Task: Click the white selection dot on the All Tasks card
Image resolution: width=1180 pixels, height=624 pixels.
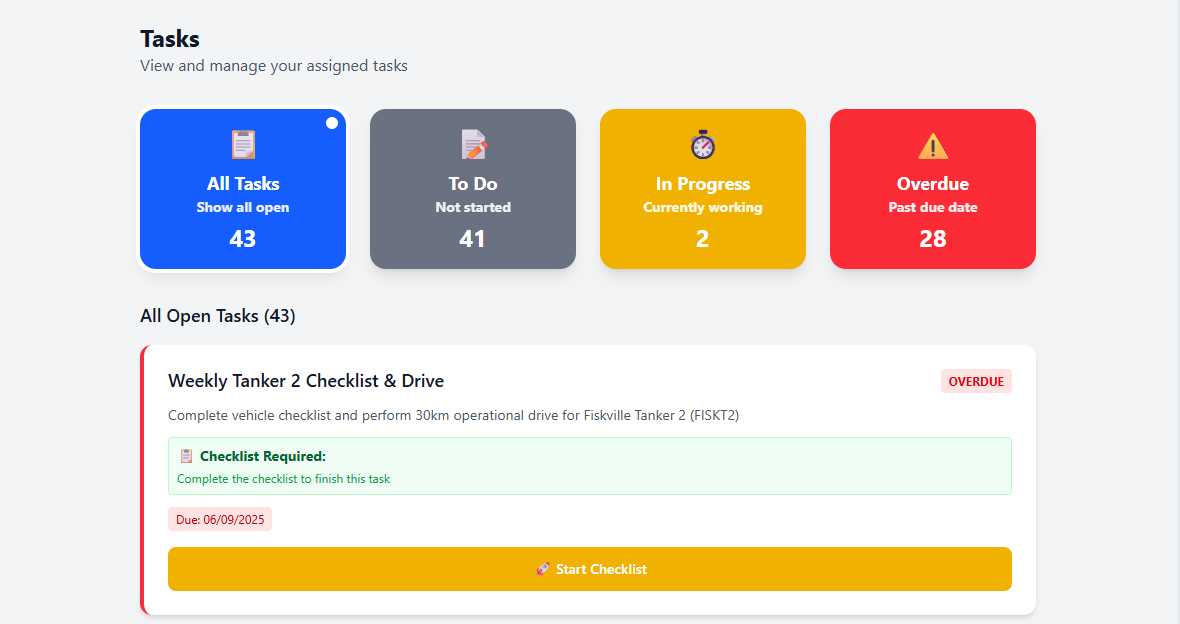Action: pos(331,122)
